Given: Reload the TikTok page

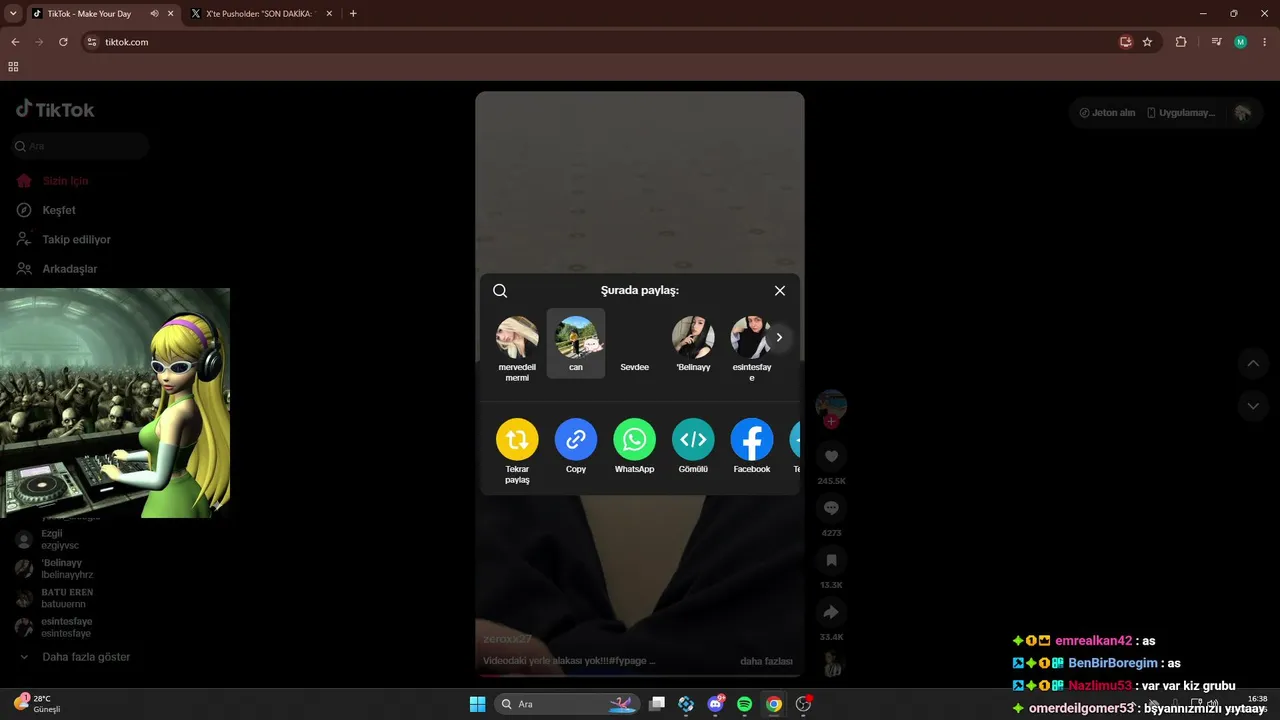Looking at the screenshot, I should [63, 42].
